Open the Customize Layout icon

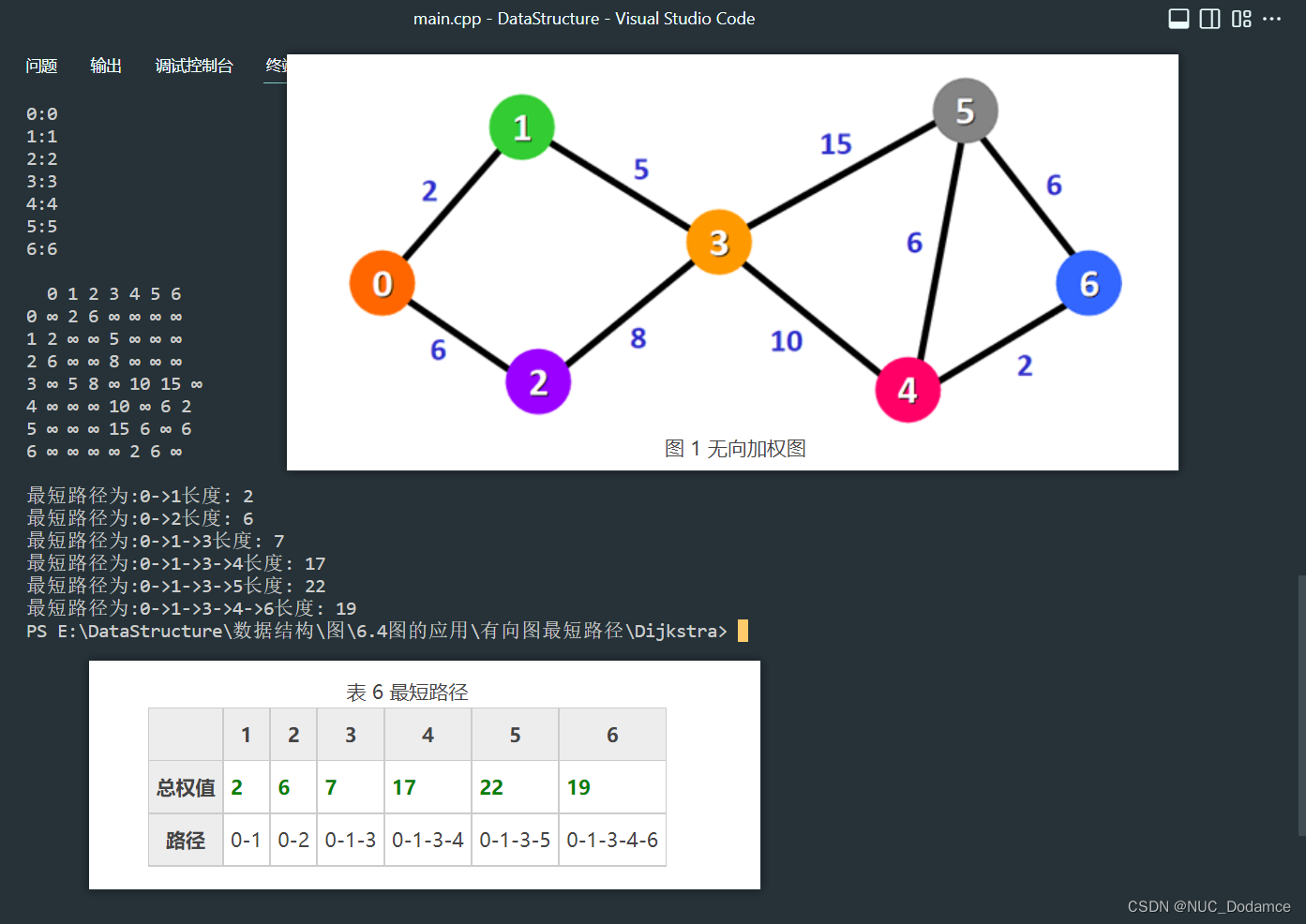tap(1241, 19)
